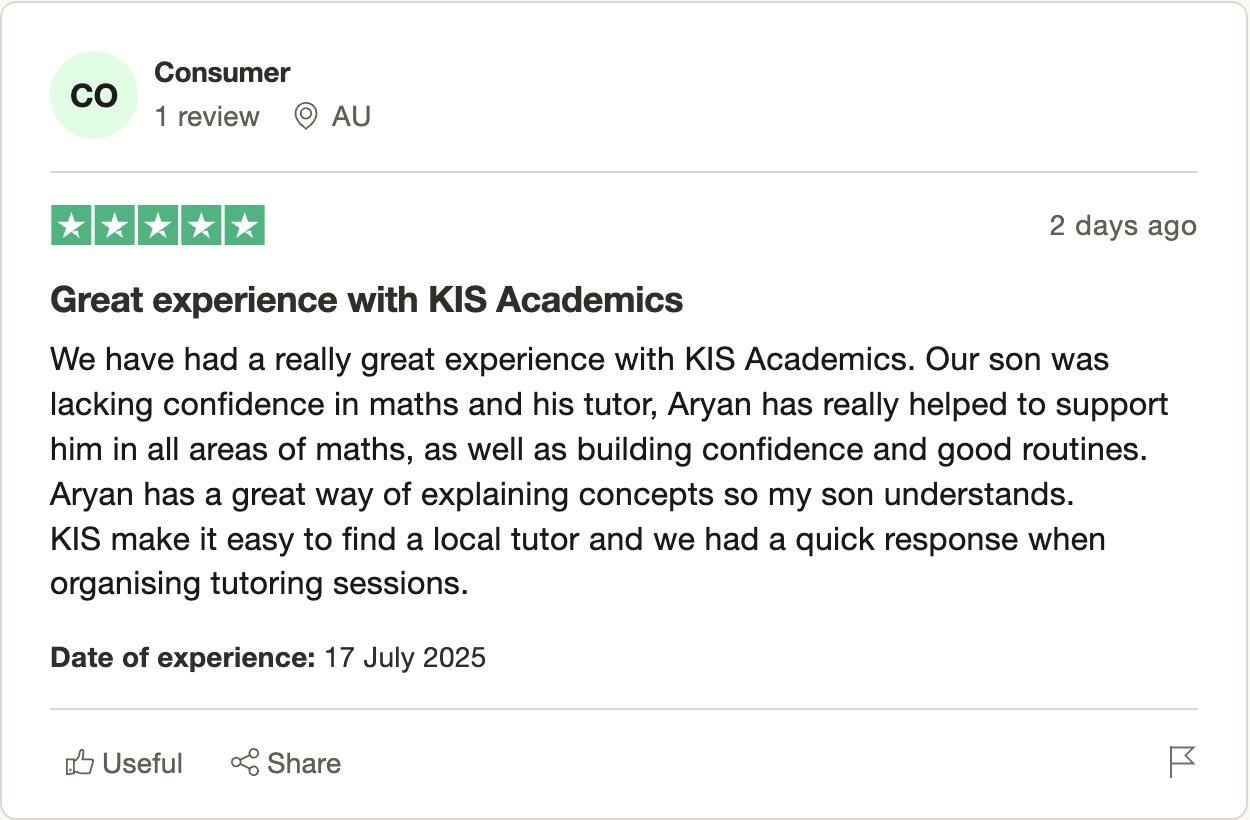Viewport: 1250px width, 820px height.
Task: Click the '2 days ago' timestamp
Action: (x=1123, y=226)
